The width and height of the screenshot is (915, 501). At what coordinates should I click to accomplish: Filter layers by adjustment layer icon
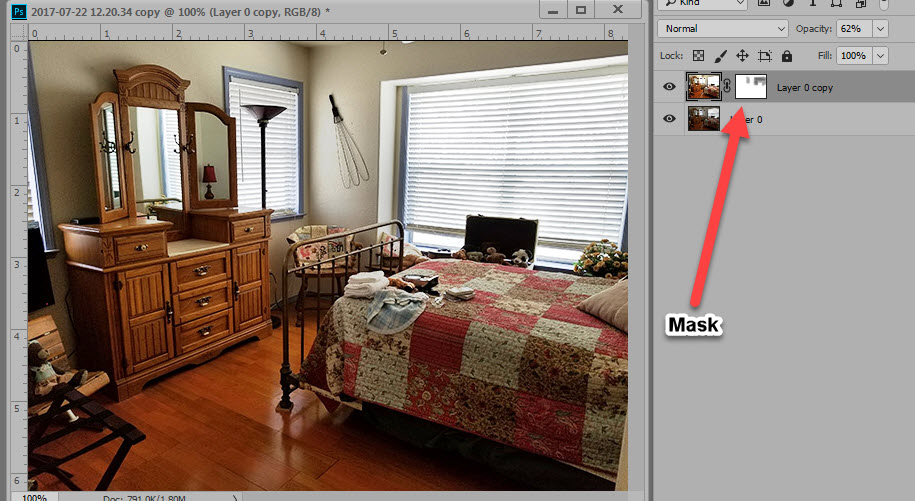(x=788, y=3)
